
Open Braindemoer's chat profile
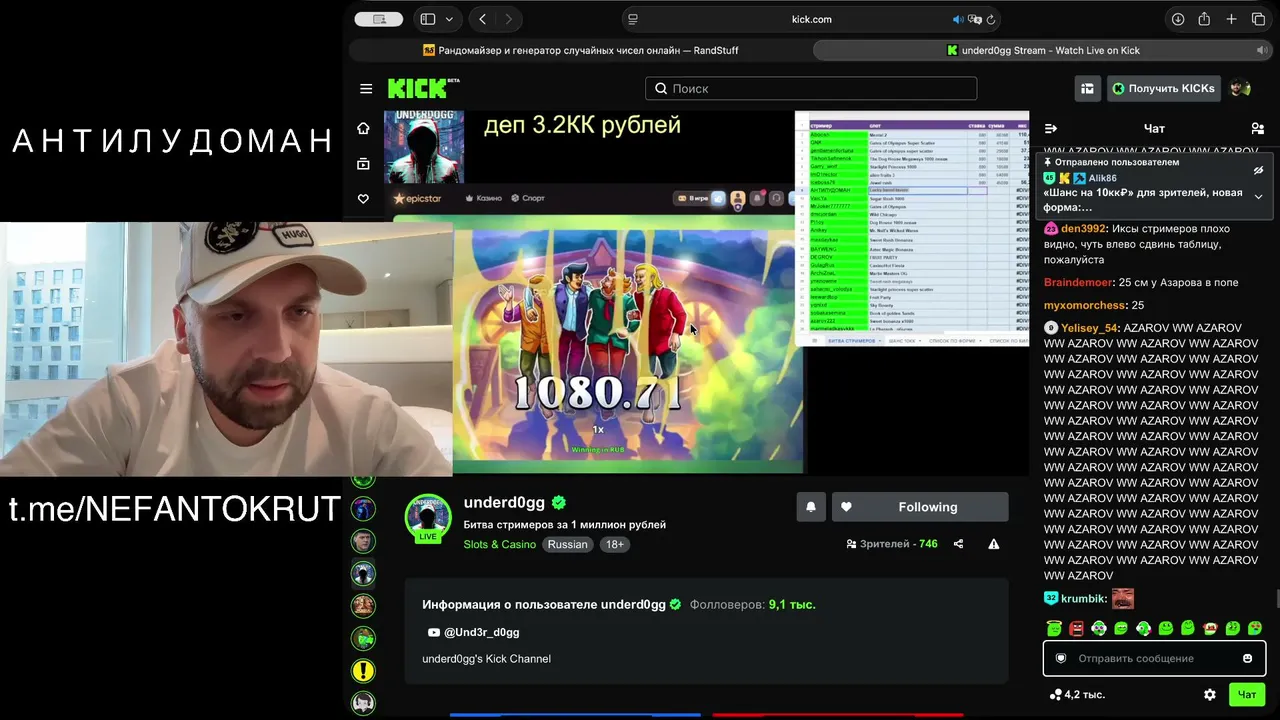pyautogui.click(x=1079, y=283)
